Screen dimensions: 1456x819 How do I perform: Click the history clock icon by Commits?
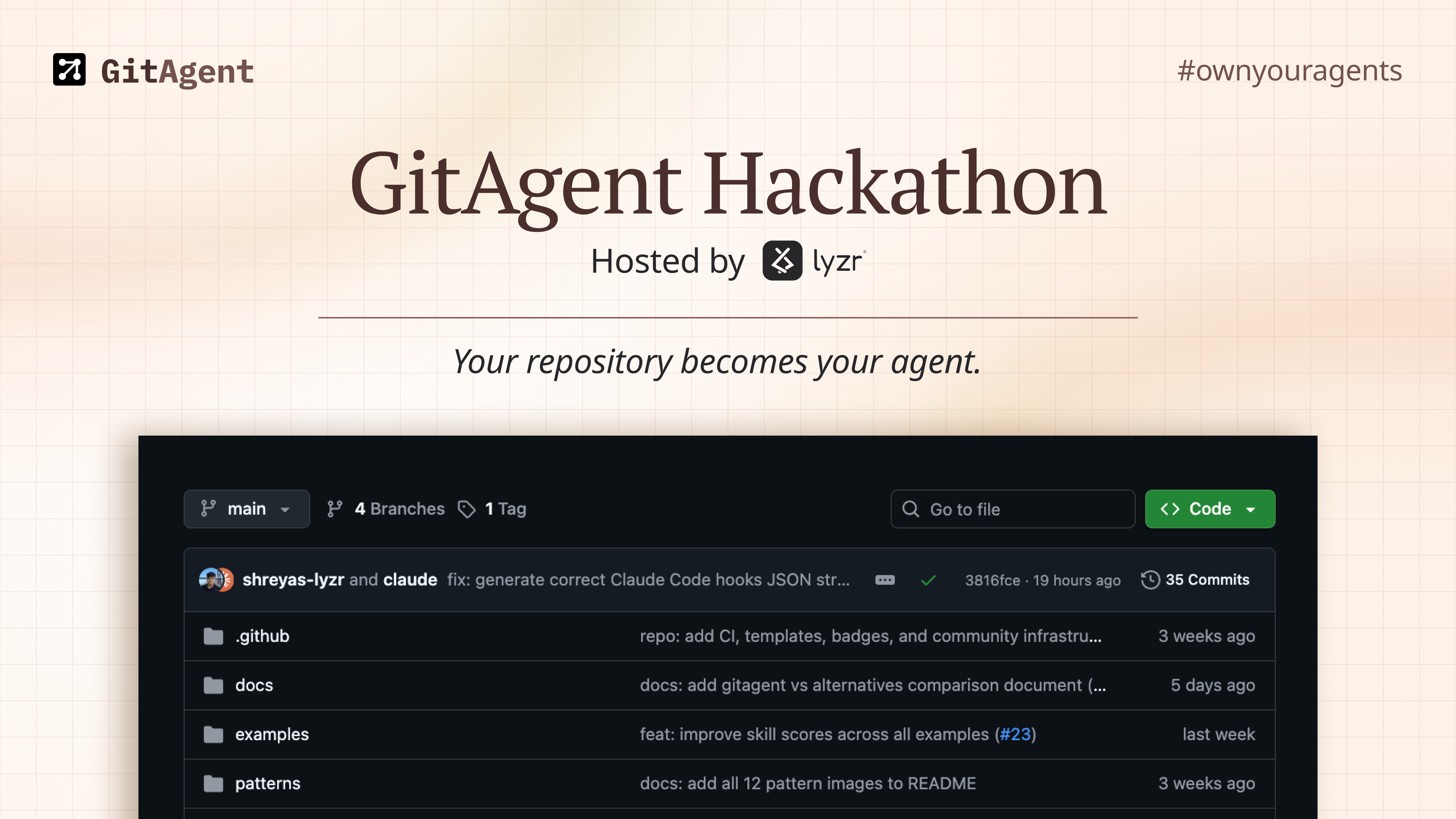pos(1150,580)
